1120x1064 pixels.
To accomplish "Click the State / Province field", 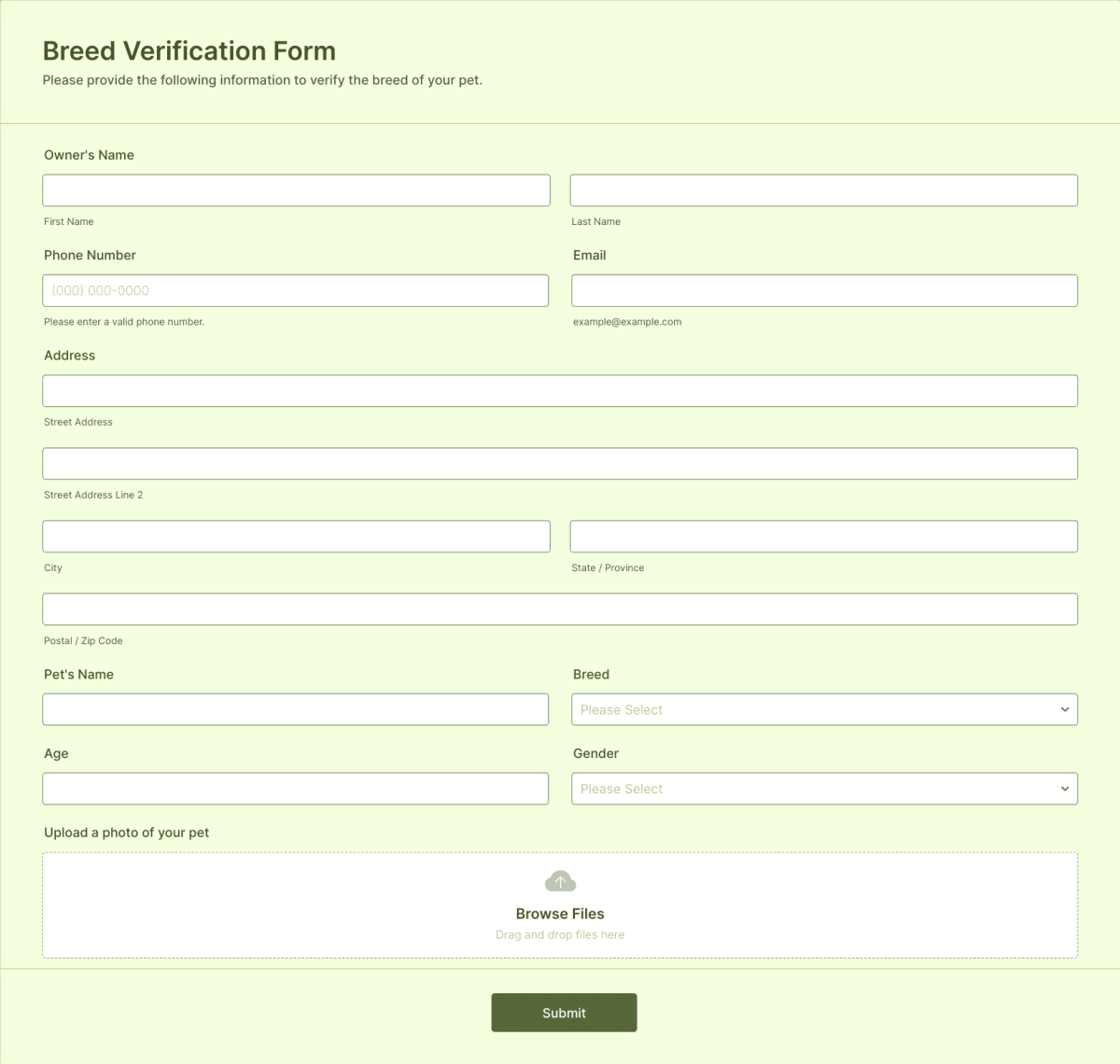I will (x=824, y=536).
